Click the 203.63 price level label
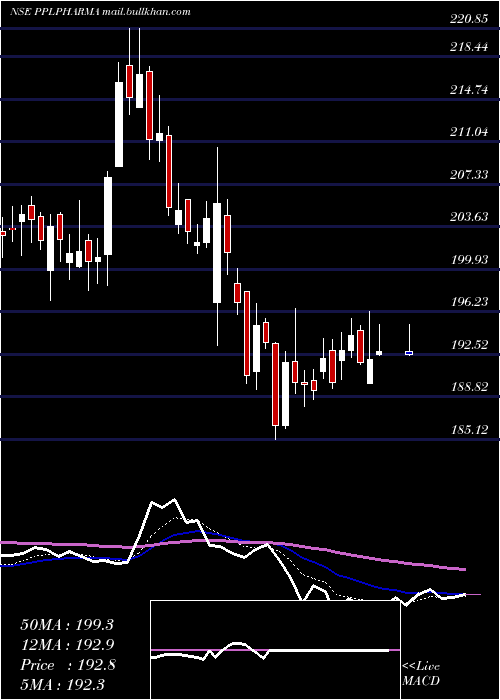The image size is (500, 700). coord(469,217)
